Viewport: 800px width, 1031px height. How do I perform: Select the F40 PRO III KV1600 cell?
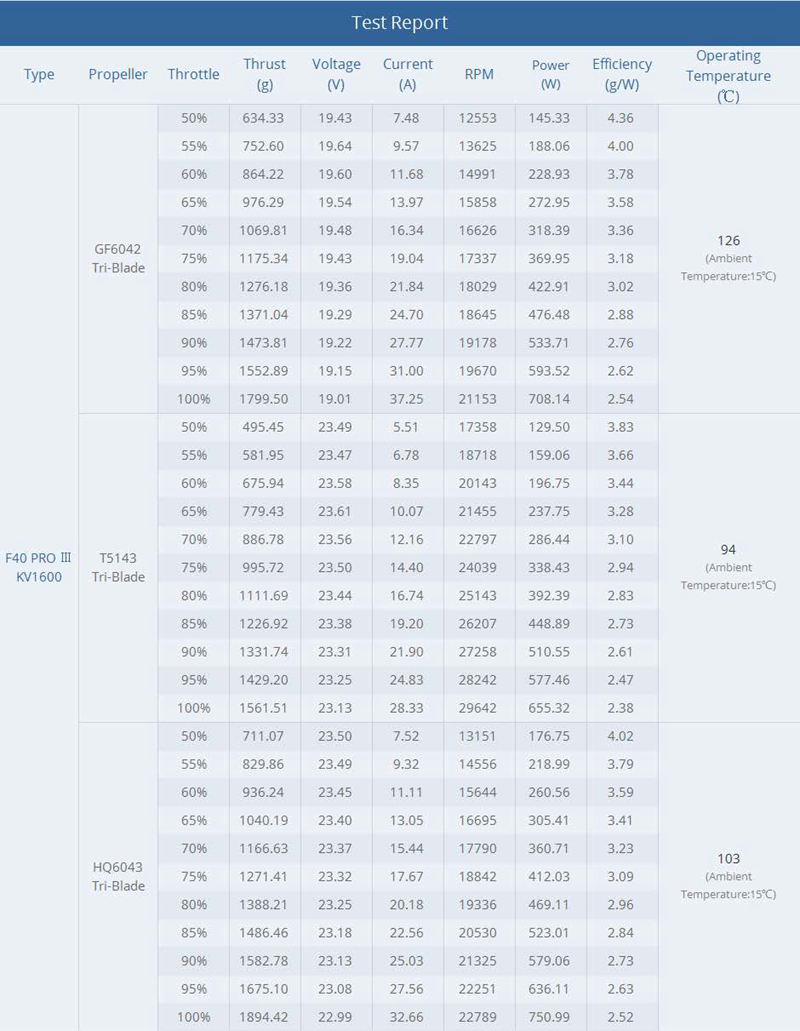tap(39, 567)
